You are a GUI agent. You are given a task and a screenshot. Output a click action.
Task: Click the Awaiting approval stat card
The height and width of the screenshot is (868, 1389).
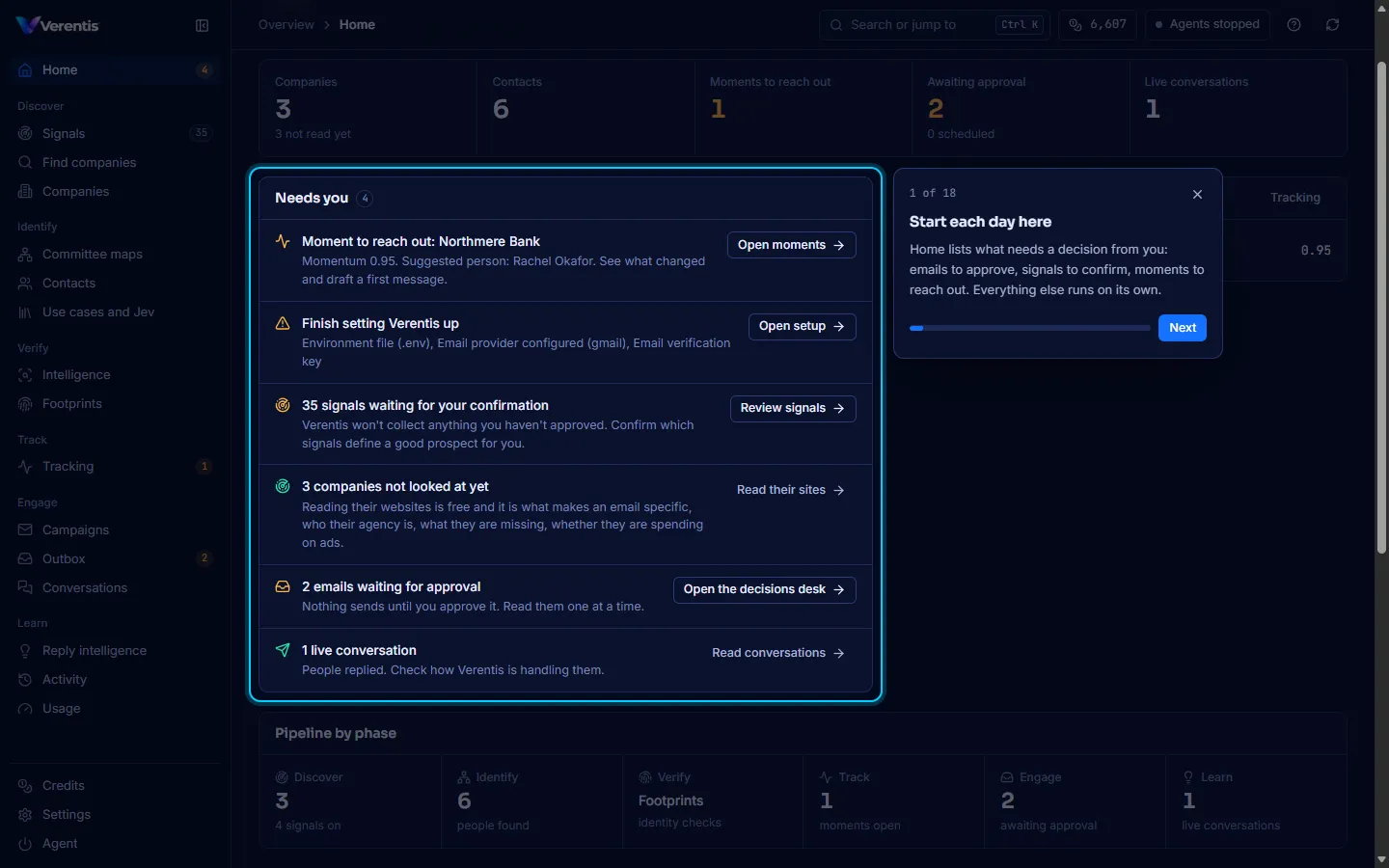coord(1021,108)
